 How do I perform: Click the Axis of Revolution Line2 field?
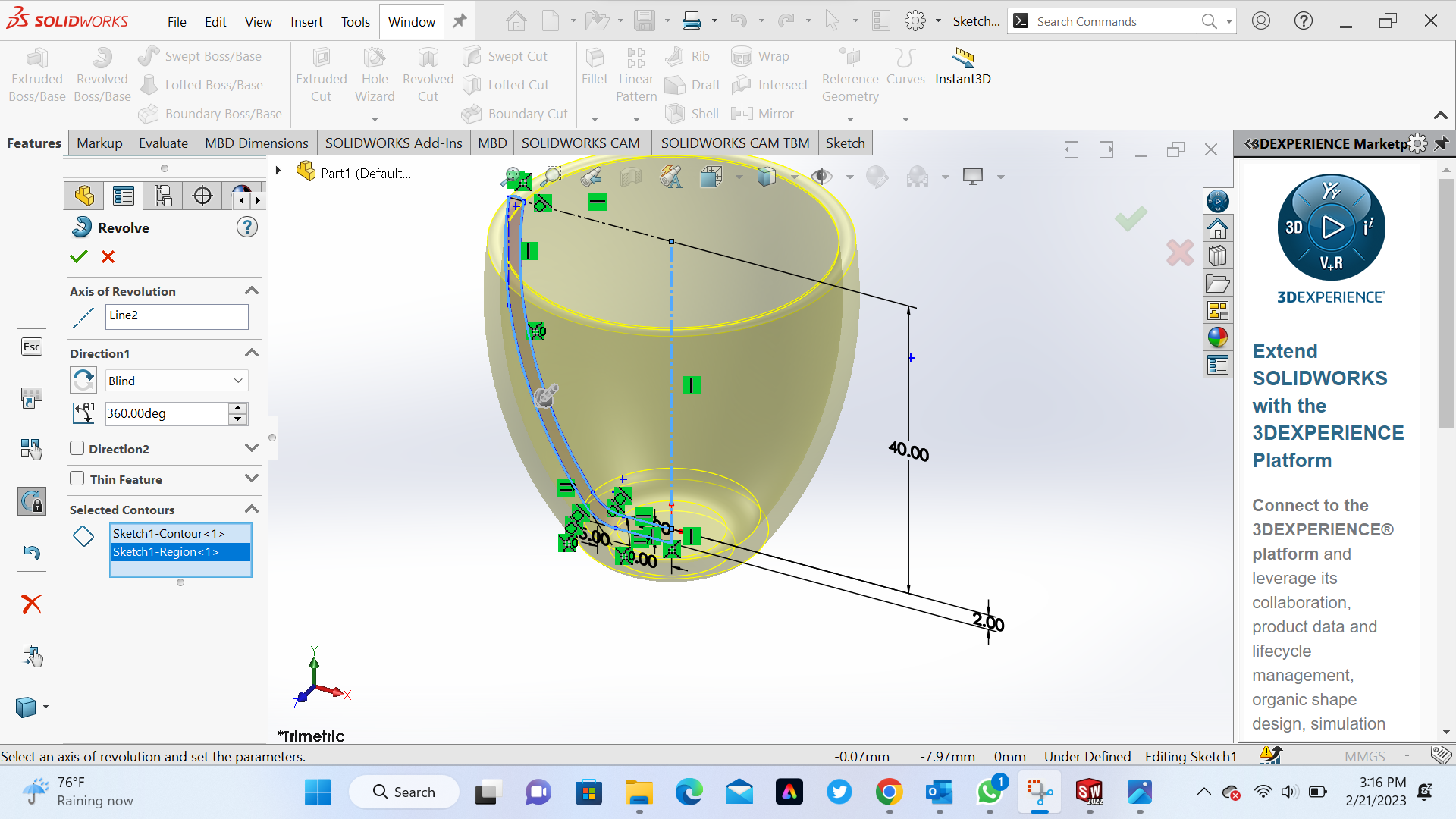[177, 316]
